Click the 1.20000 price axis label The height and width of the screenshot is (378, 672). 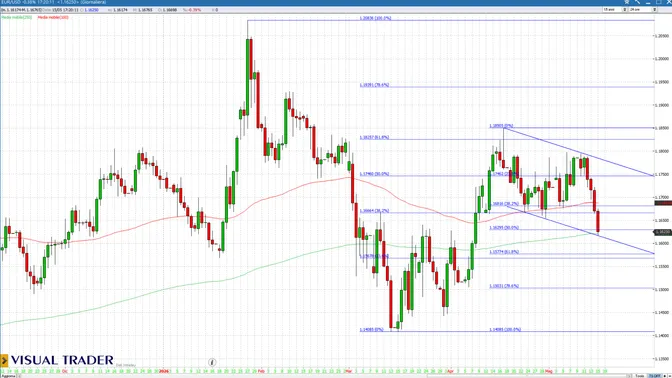(662, 59)
